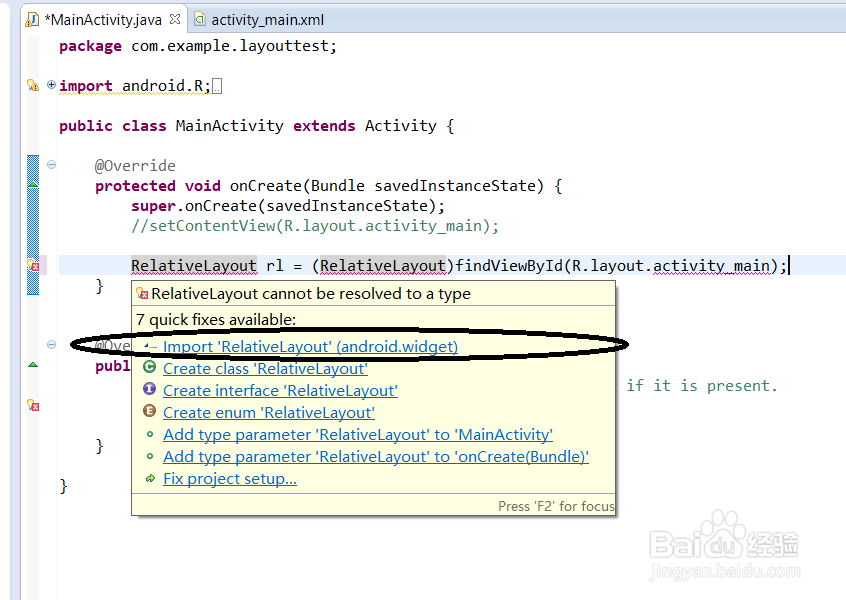Screen dimensions: 846x600
Task: Choose Create enum 'RelativeLayout' fix
Action: point(269,413)
